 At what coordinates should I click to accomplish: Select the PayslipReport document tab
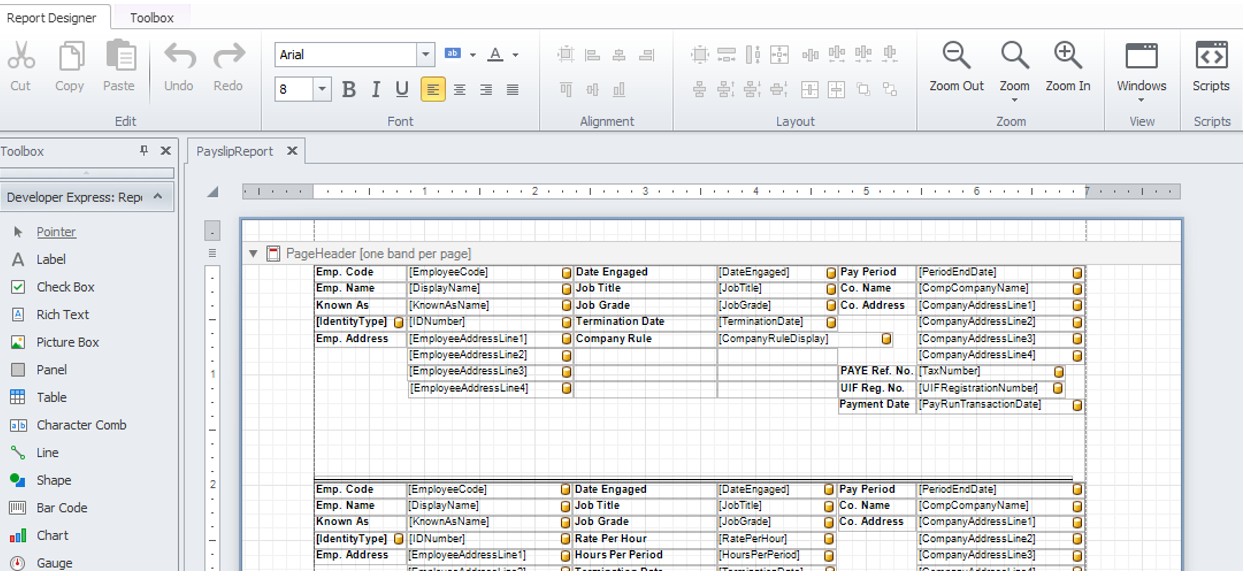(235, 152)
